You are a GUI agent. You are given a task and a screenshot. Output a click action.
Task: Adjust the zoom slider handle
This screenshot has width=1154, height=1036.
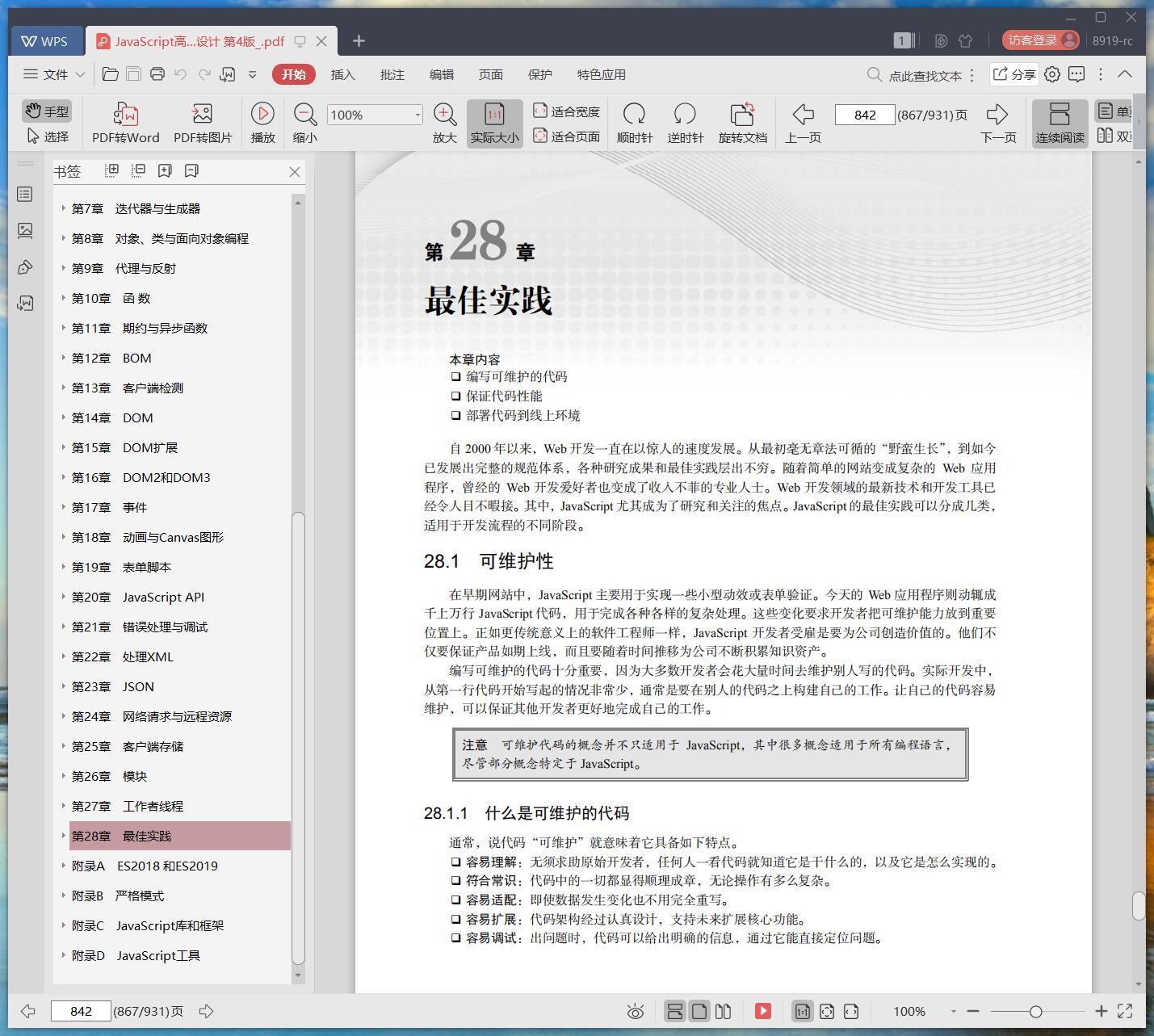pyautogui.click(x=1035, y=1011)
